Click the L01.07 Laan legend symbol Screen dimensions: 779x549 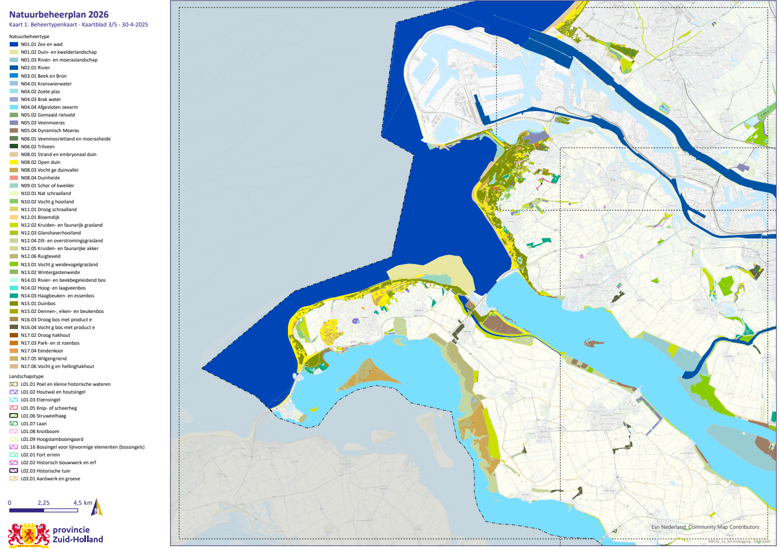pos(13,423)
